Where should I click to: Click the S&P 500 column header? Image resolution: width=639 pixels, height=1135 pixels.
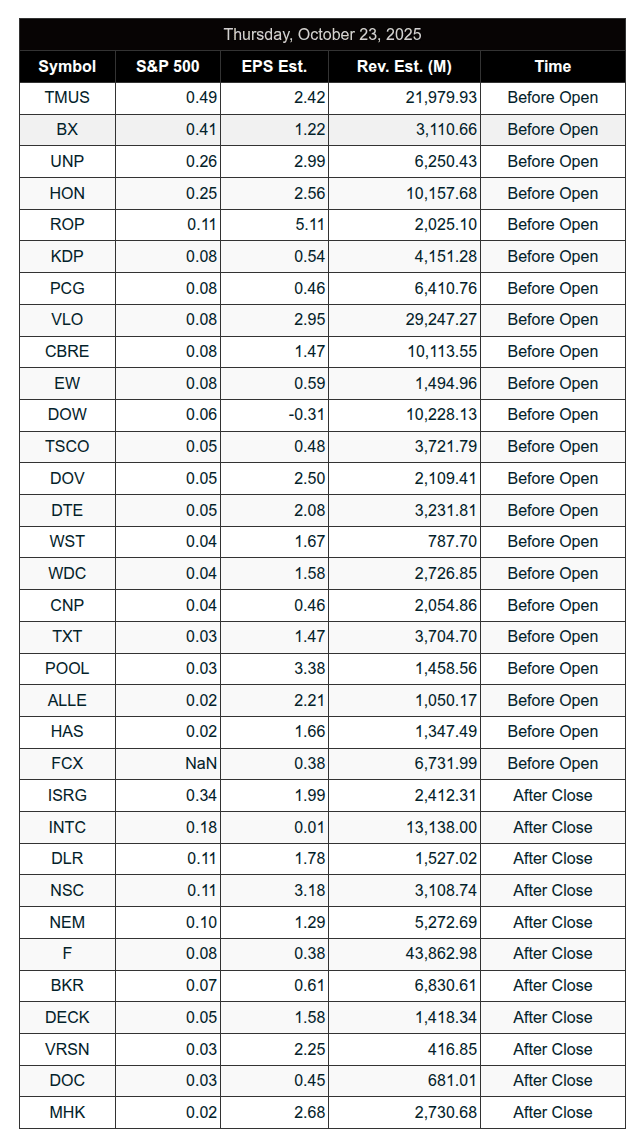(x=168, y=66)
